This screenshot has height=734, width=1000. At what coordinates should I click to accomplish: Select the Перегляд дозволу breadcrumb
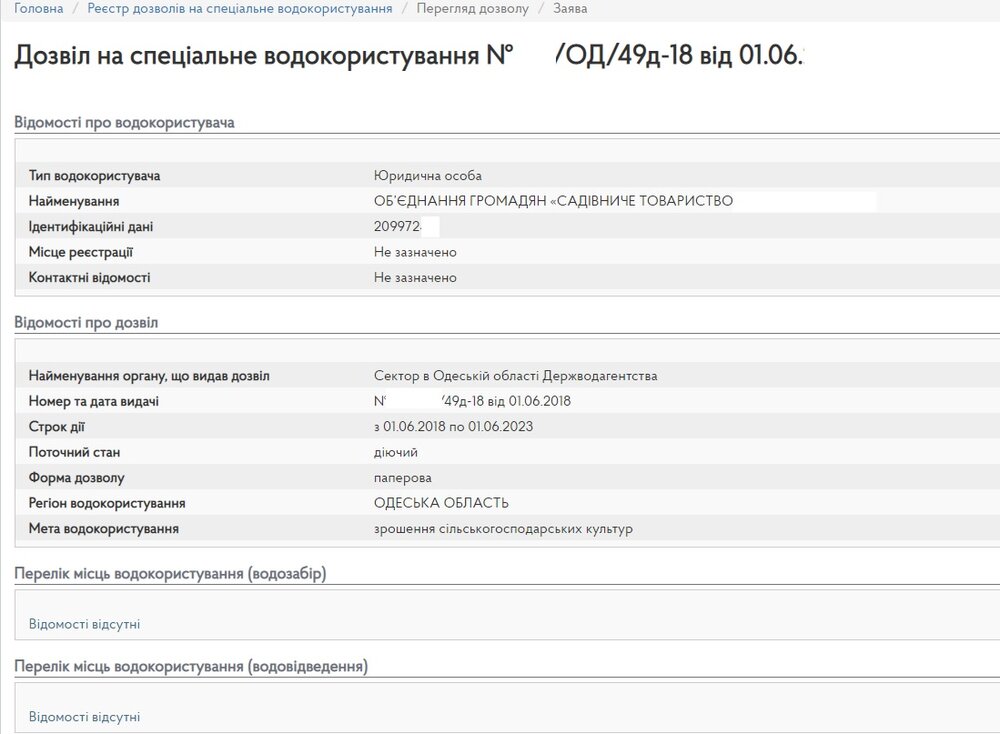473,8
